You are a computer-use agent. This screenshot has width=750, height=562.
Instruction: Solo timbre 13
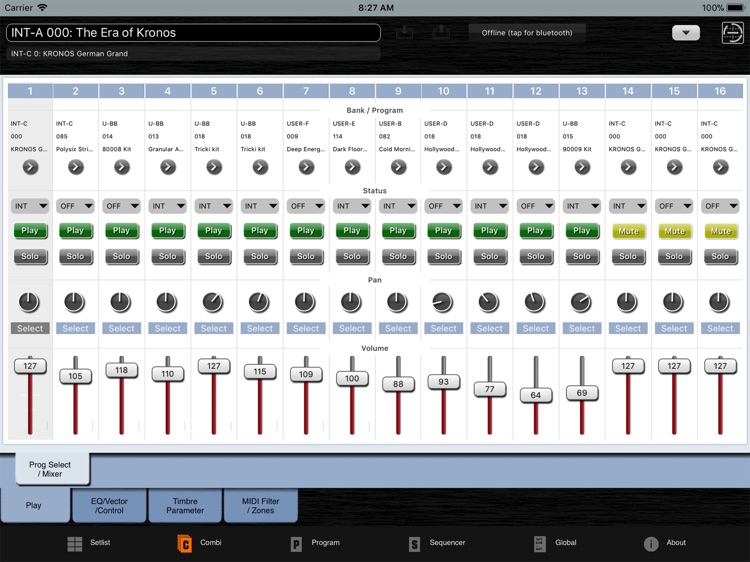582,256
